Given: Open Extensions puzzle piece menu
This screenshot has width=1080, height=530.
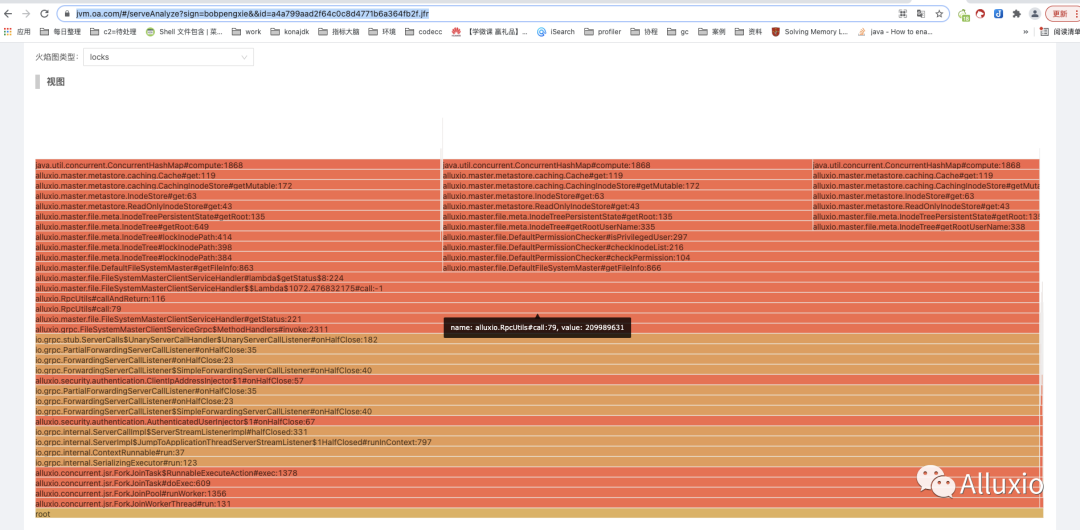Looking at the screenshot, I should point(1016,14).
